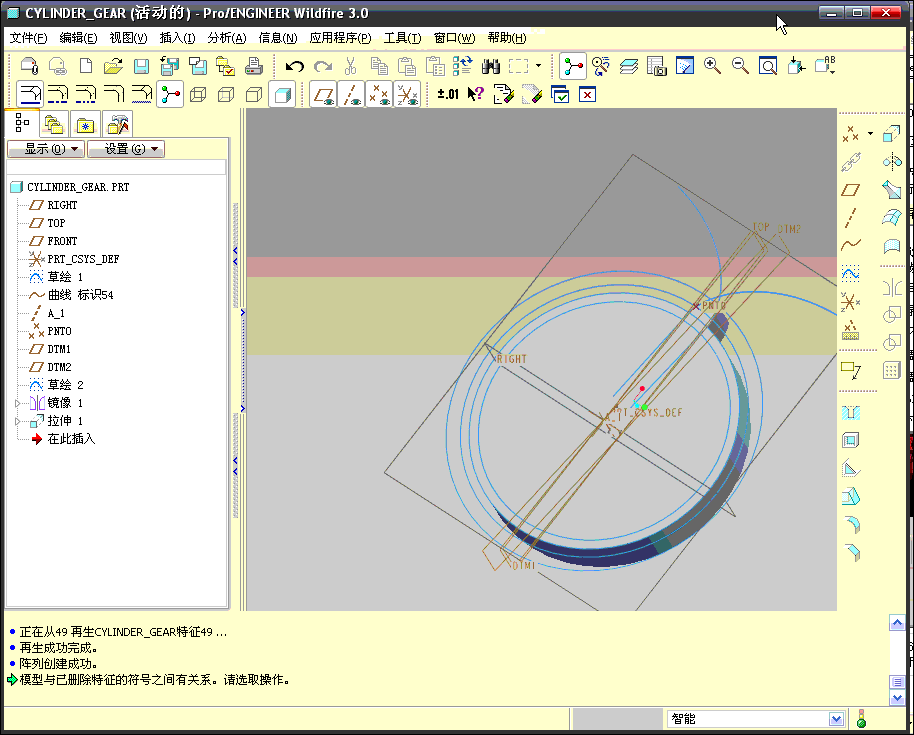The height and width of the screenshot is (735, 914).
Task: Select the Shell tool in right toolbar
Action: (x=850, y=441)
